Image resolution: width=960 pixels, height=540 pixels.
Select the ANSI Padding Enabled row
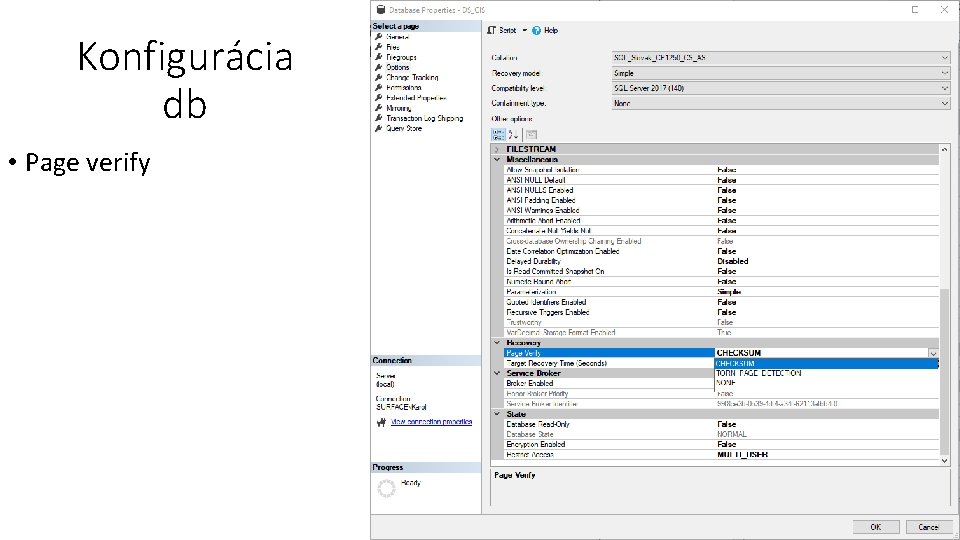tap(721, 200)
